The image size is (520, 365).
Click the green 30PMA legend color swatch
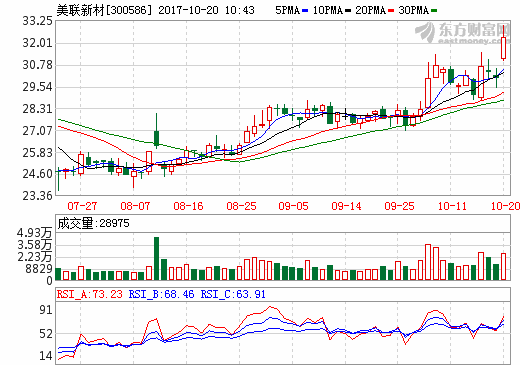434,11
